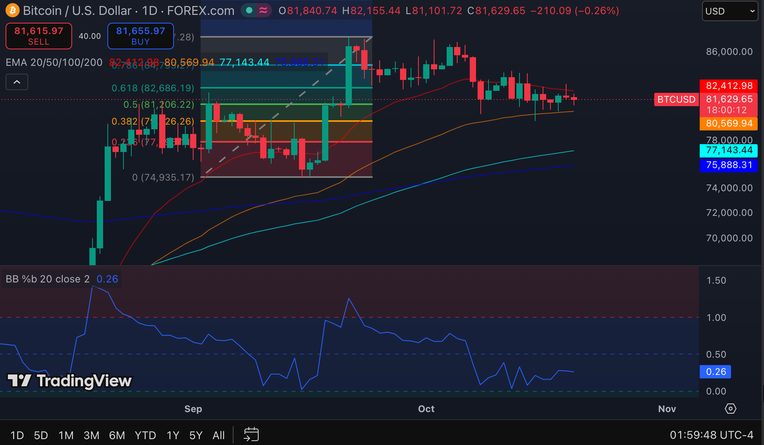Click the blue 75,888.31 EMA price tag
Screen dimensions: 764x445
click(728, 165)
